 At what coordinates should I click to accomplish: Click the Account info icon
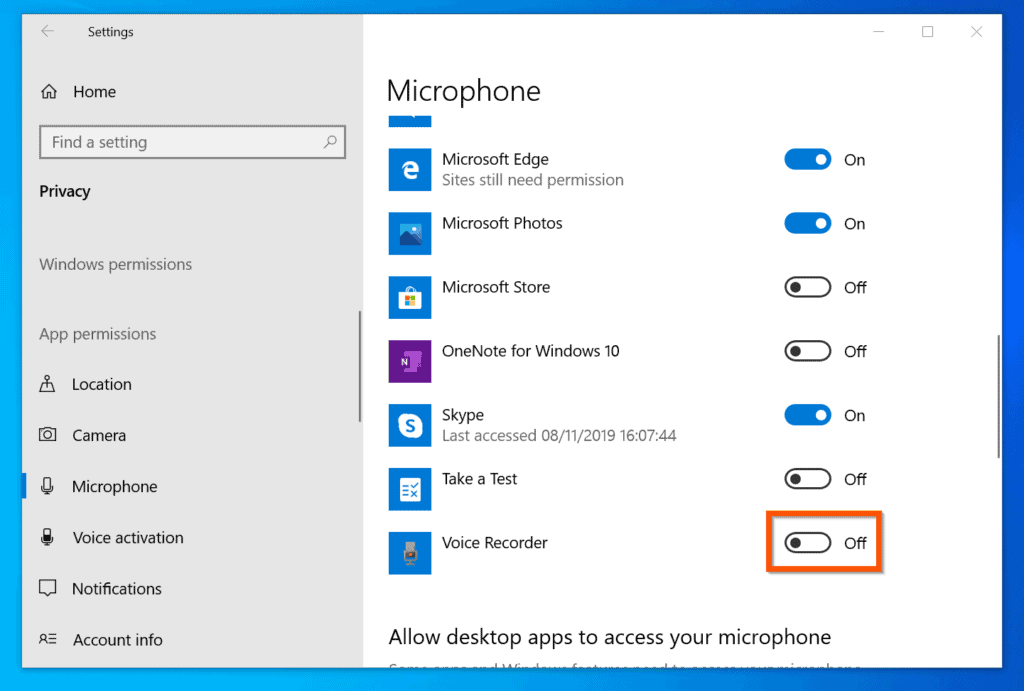coord(48,639)
